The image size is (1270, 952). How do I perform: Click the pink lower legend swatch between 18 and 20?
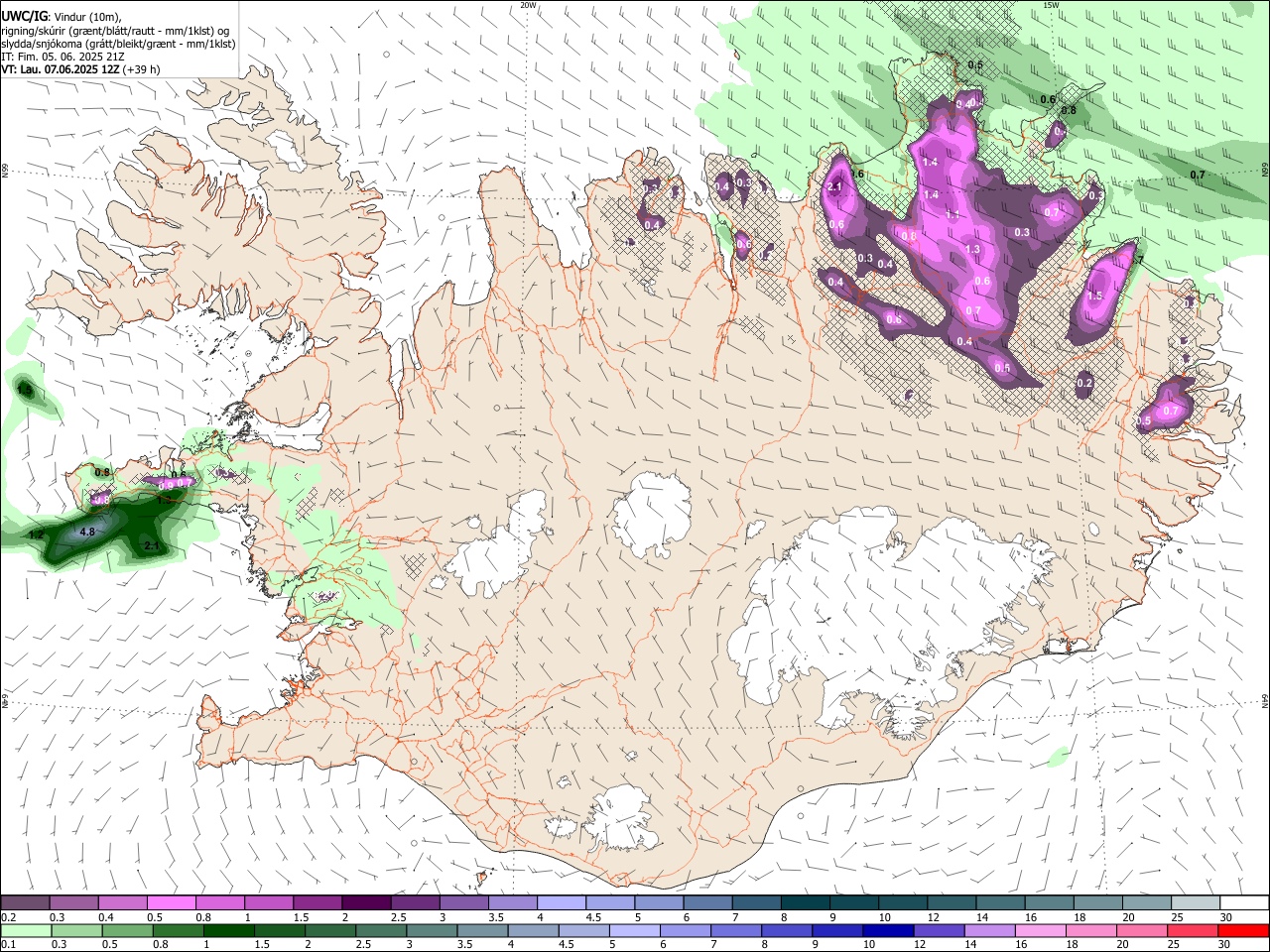click(x=1091, y=930)
